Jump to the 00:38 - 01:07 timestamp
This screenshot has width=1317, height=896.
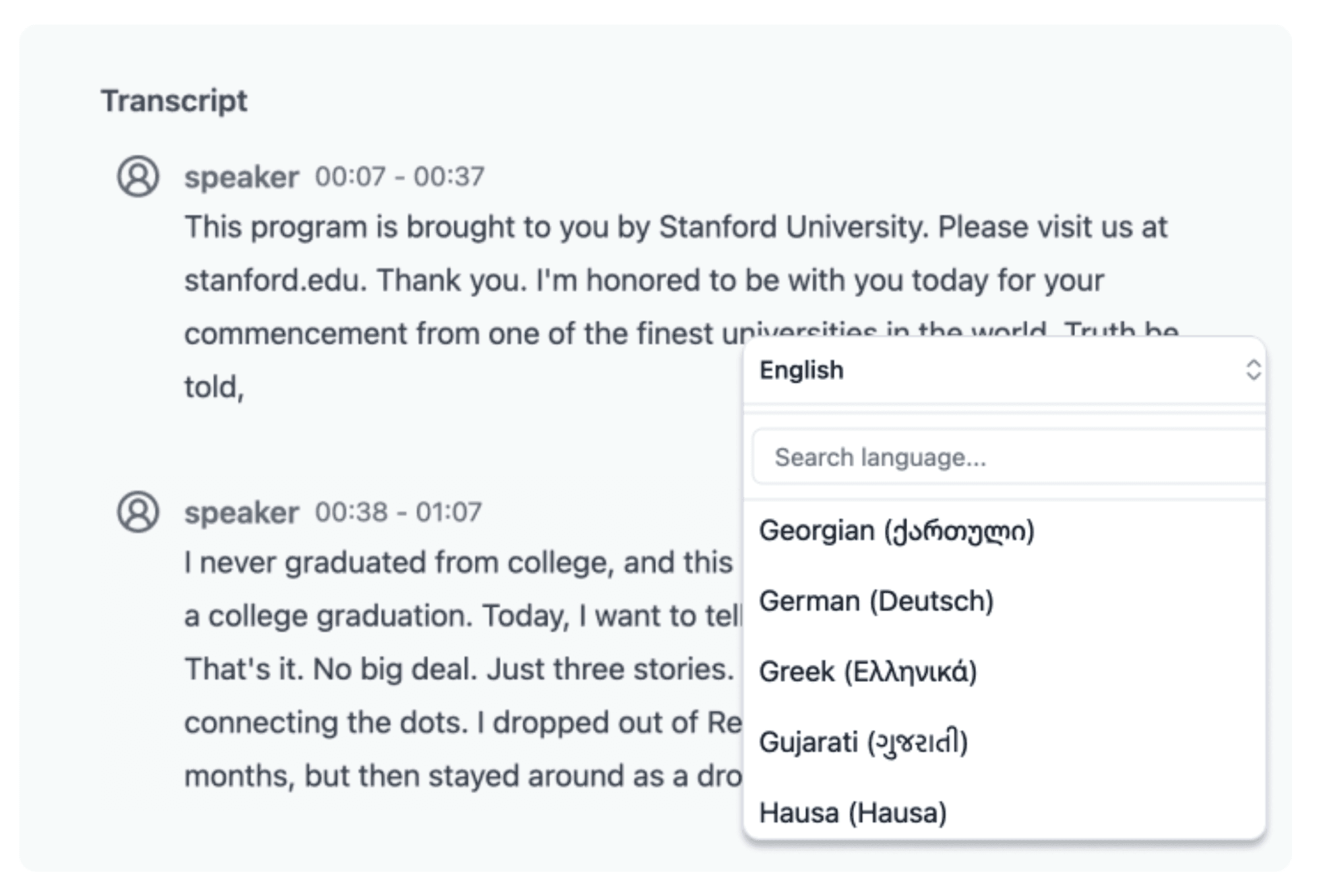398,512
